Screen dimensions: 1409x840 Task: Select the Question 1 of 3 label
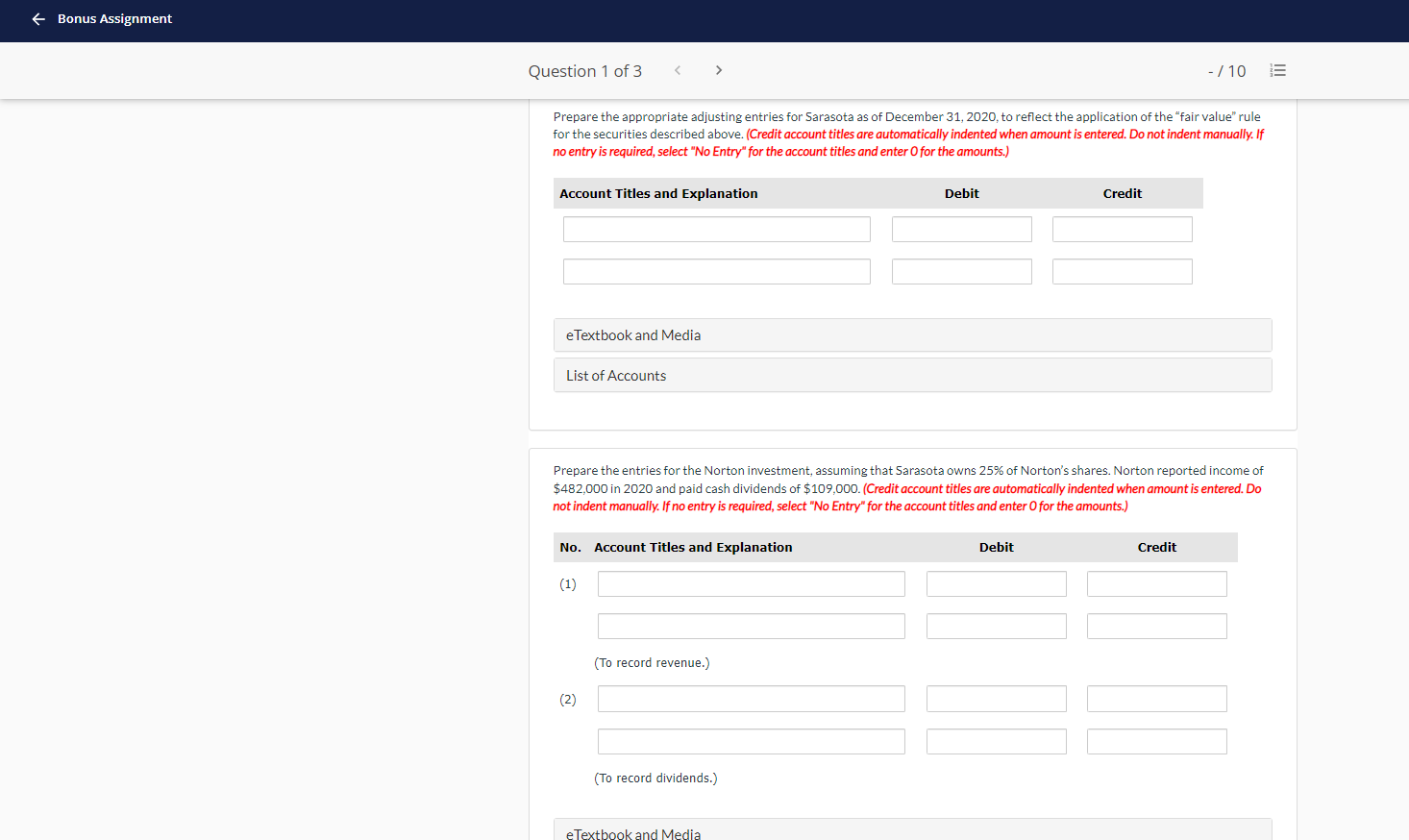[585, 70]
